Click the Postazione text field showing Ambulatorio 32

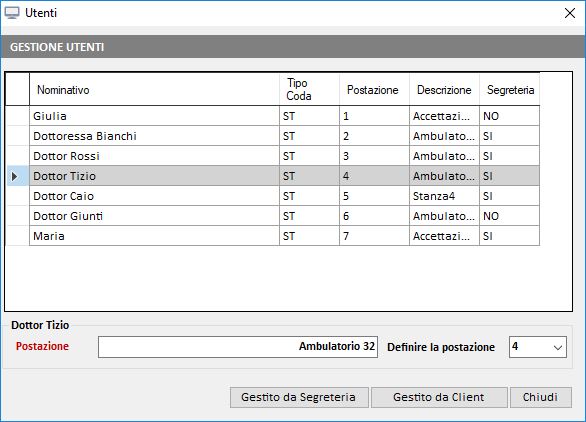(x=238, y=347)
